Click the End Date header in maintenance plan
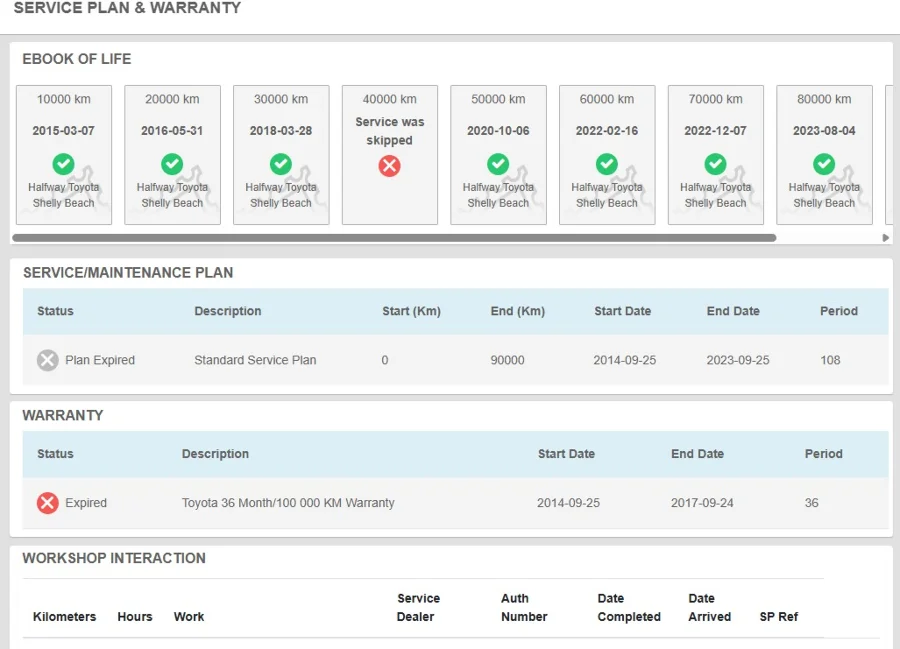Image resolution: width=900 pixels, height=649 pixels. [x=733, y=311]
